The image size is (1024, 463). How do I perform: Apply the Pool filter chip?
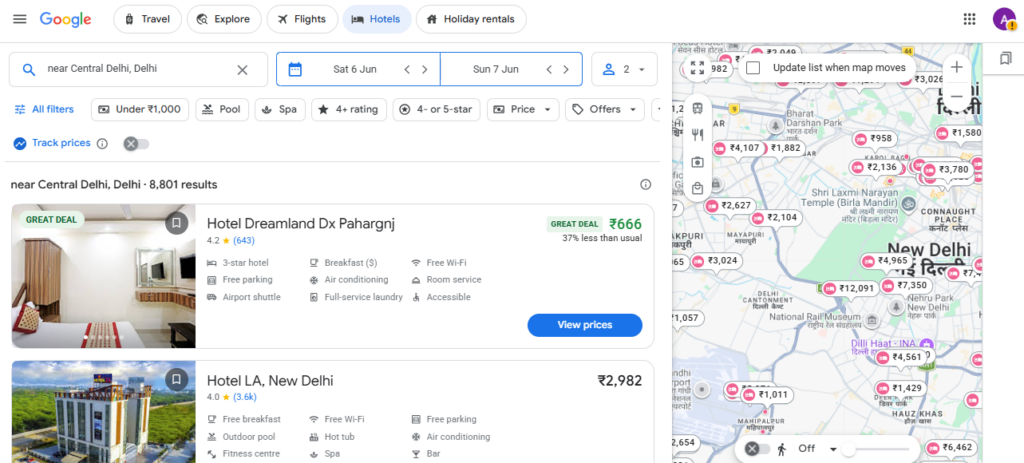pos(221,110)
